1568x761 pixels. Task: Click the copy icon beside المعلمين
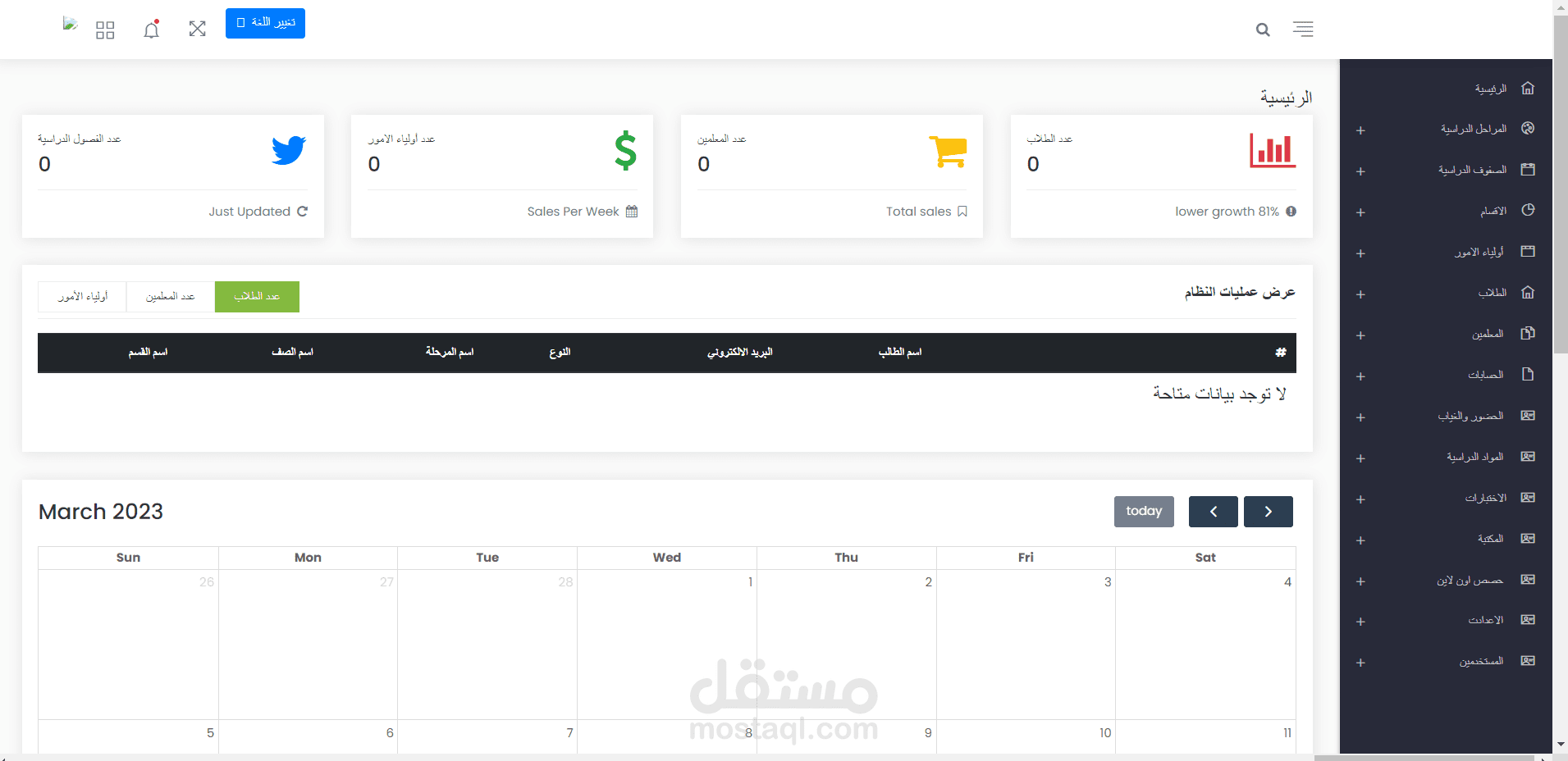(1528, 333)
